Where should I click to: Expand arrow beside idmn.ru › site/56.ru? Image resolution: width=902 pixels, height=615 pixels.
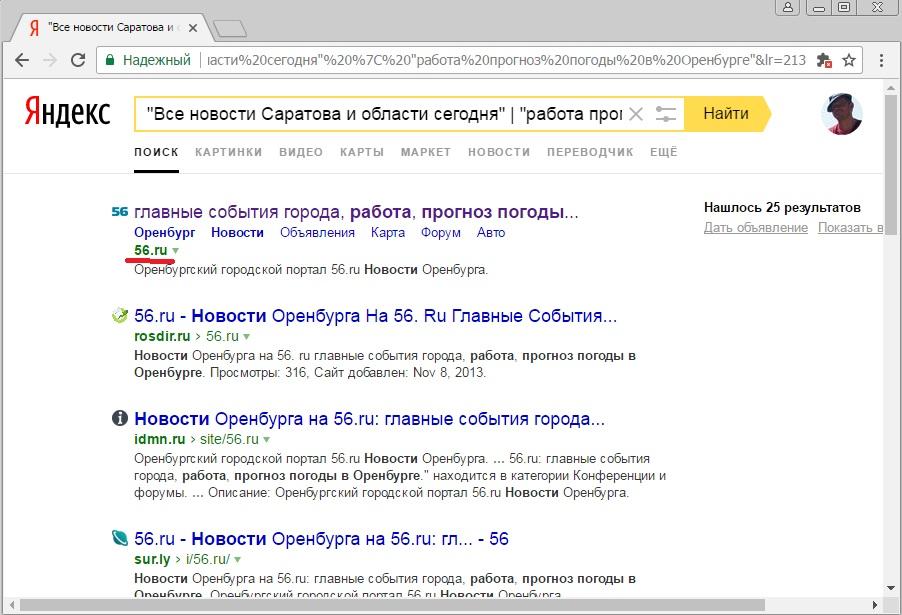point(267,440)
